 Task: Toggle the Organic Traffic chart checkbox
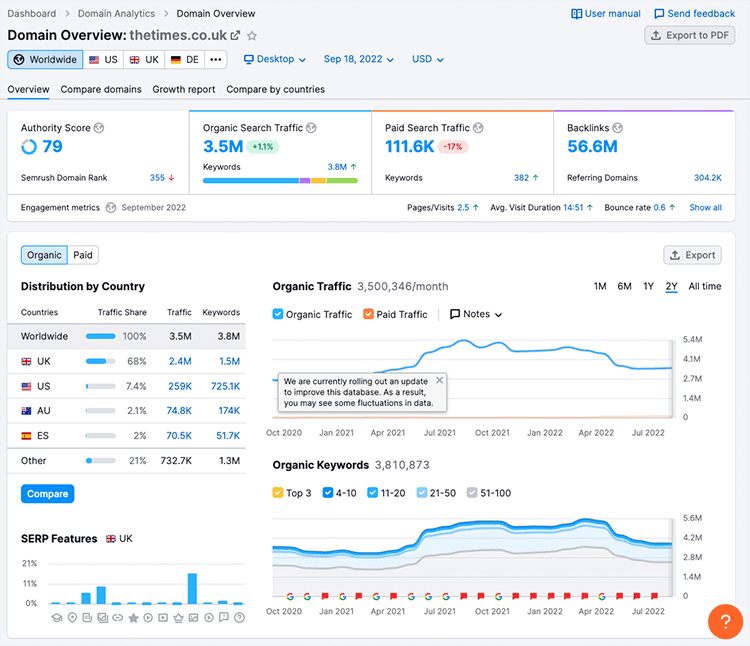278,314
